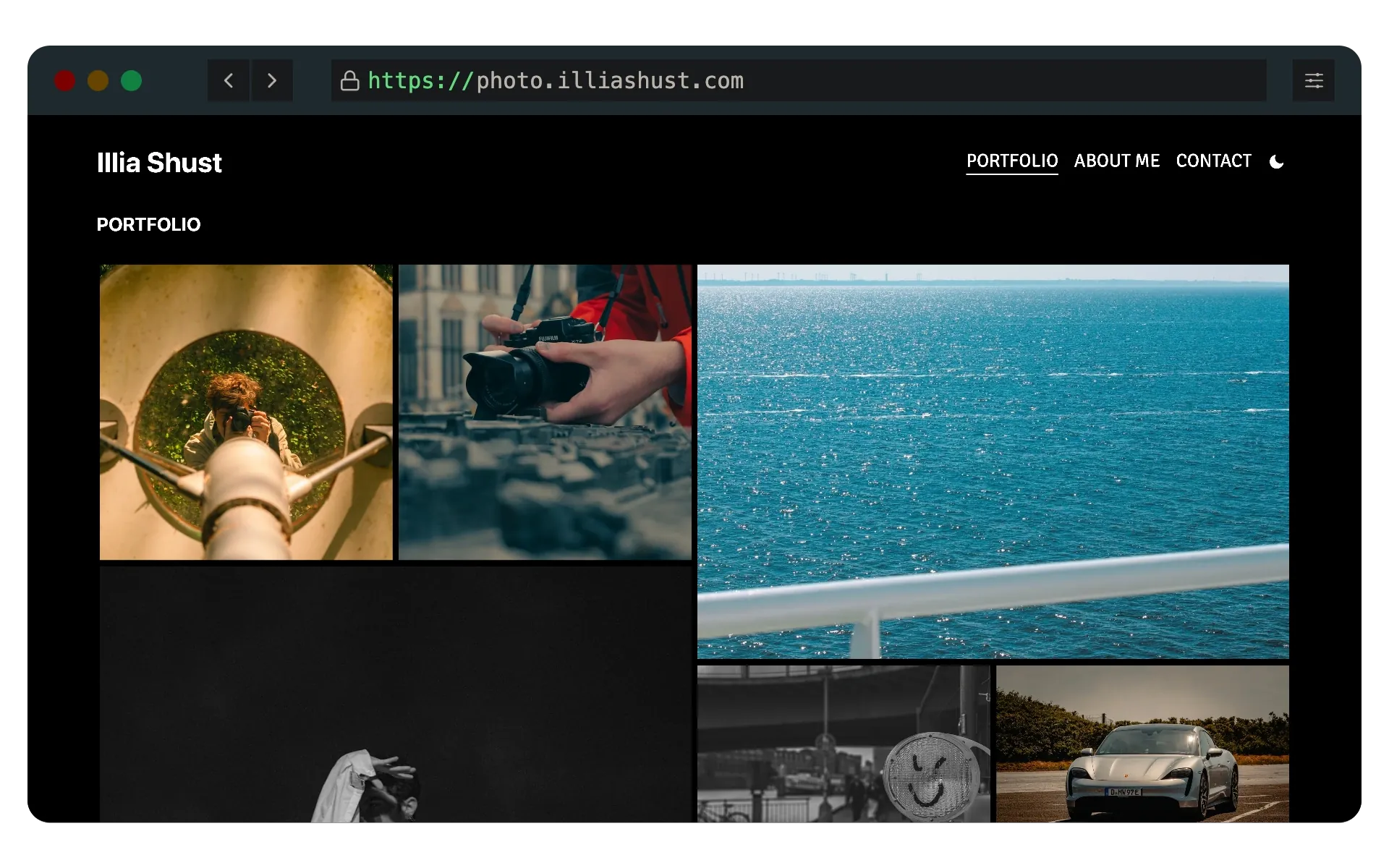
Task: Click the PORTFOLIO page heading text
Action: 148,224
